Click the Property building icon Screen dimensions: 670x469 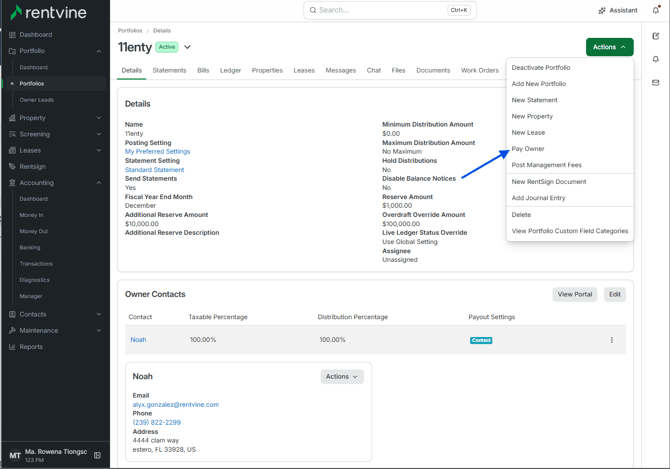coord(12,118)
